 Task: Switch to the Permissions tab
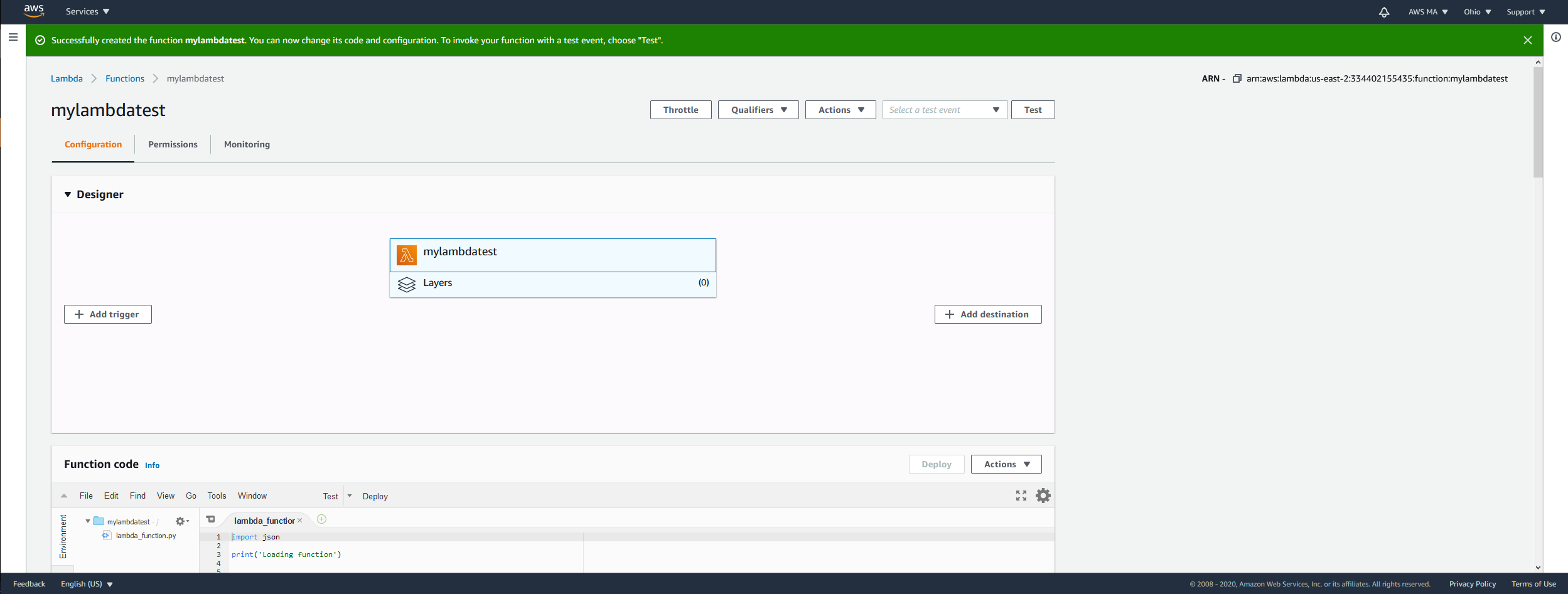tap(173, 144)
